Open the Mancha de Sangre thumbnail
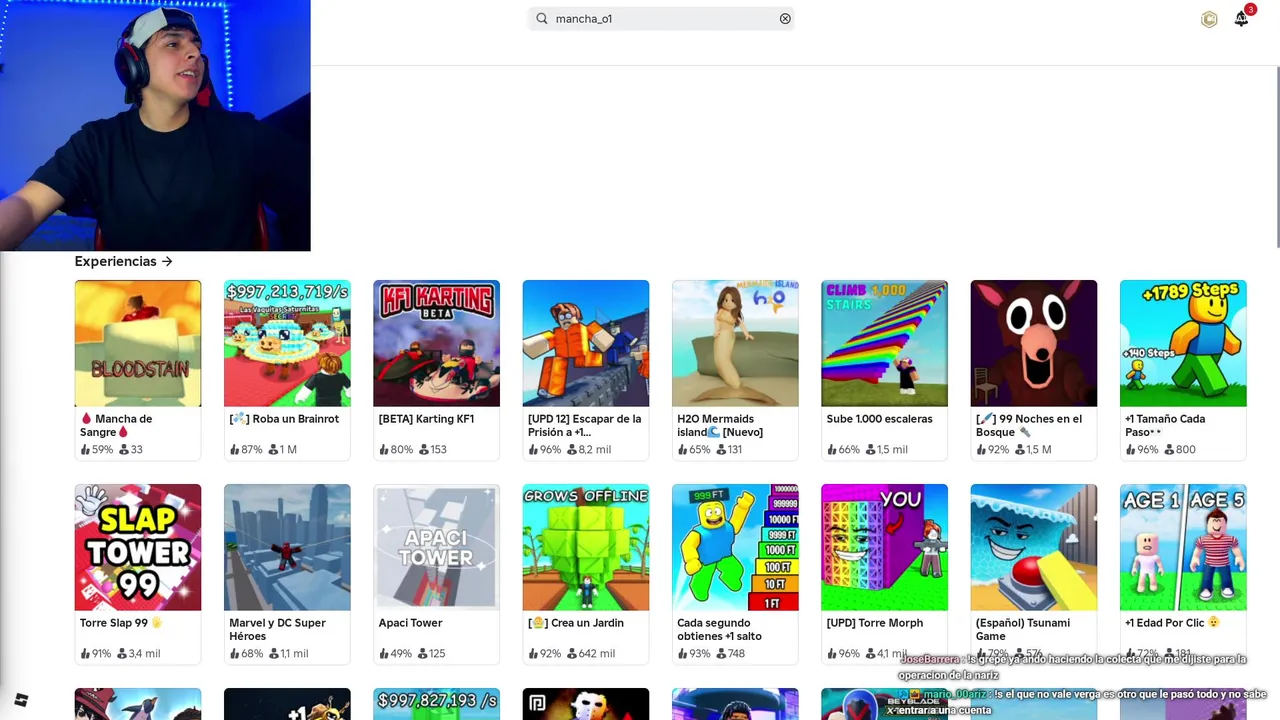Screen dimensions: 1280x720 pos(138,343)
